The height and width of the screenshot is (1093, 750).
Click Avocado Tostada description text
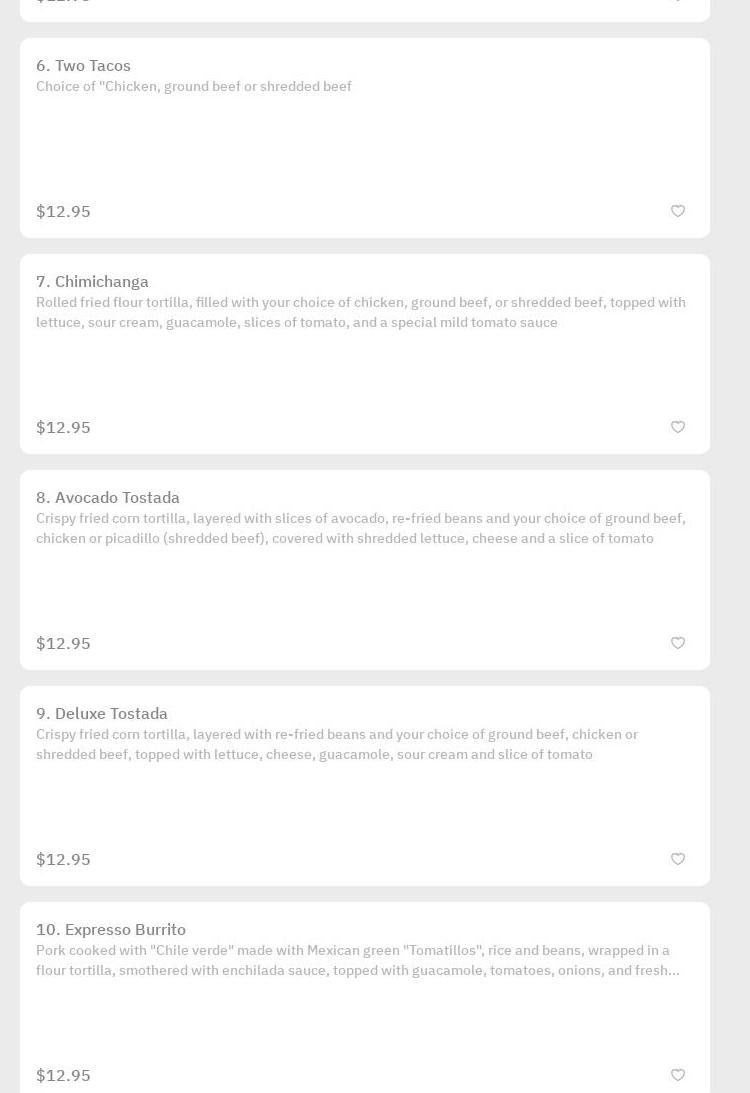(x=360, y=529)
